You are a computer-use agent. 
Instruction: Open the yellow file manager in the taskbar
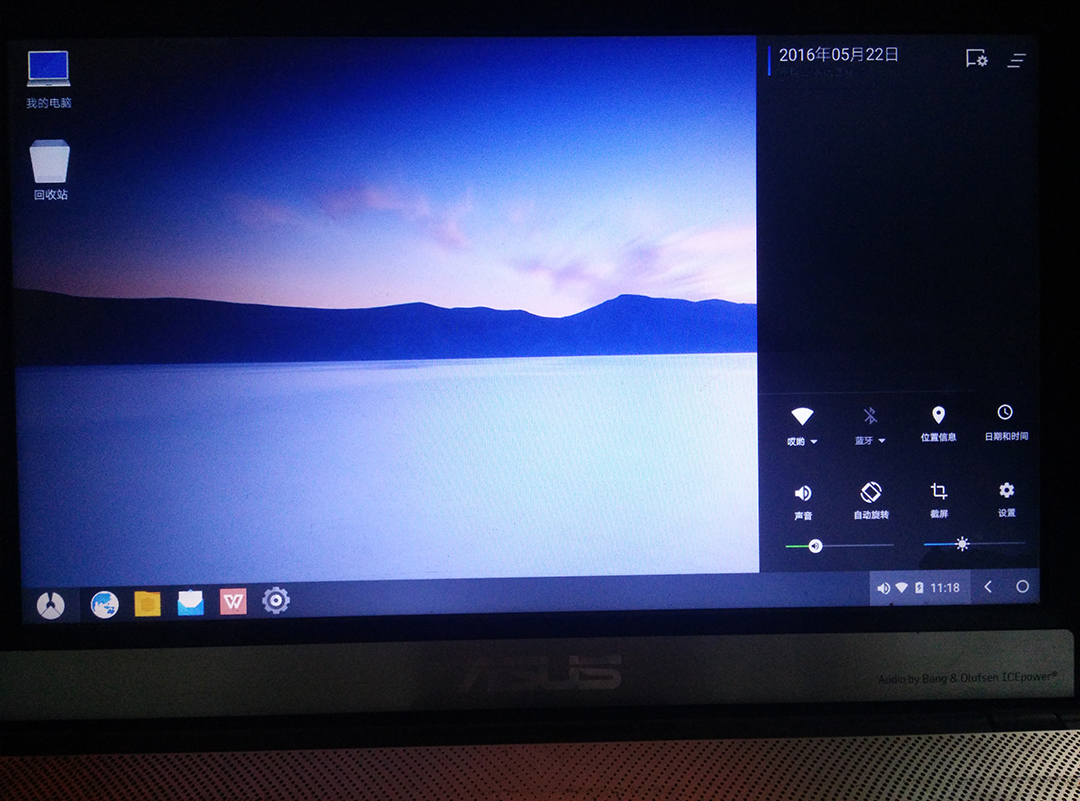pyautogui.click(x=147, y=603)
